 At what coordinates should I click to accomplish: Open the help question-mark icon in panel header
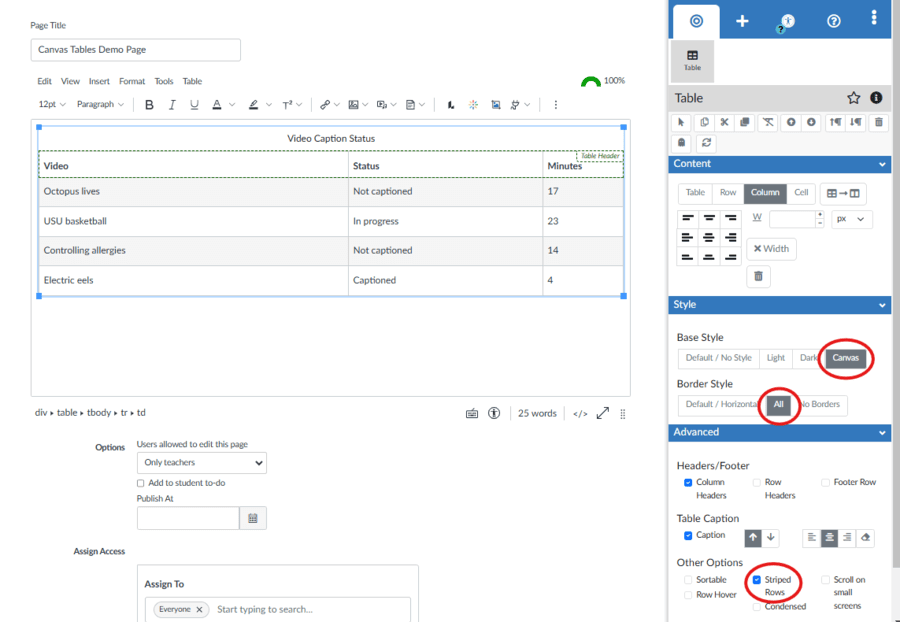point(833,21)
